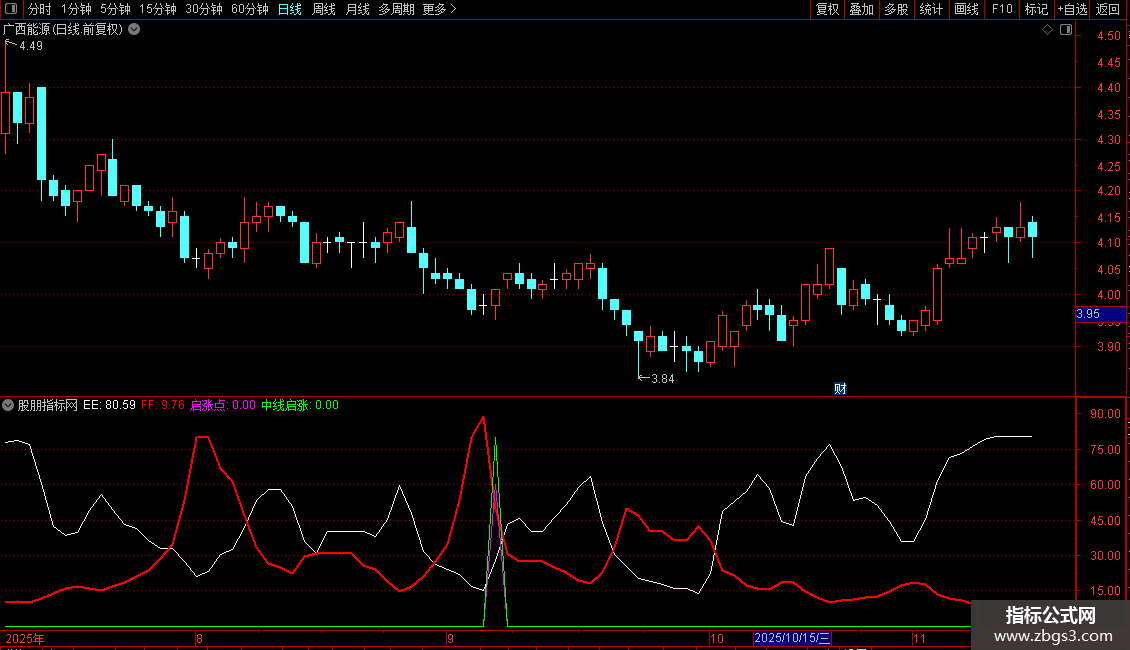Viewport: 1130px width, 650px height.
Task: Click the 90.00 indicator axis label
Action: click(1105, 414)
